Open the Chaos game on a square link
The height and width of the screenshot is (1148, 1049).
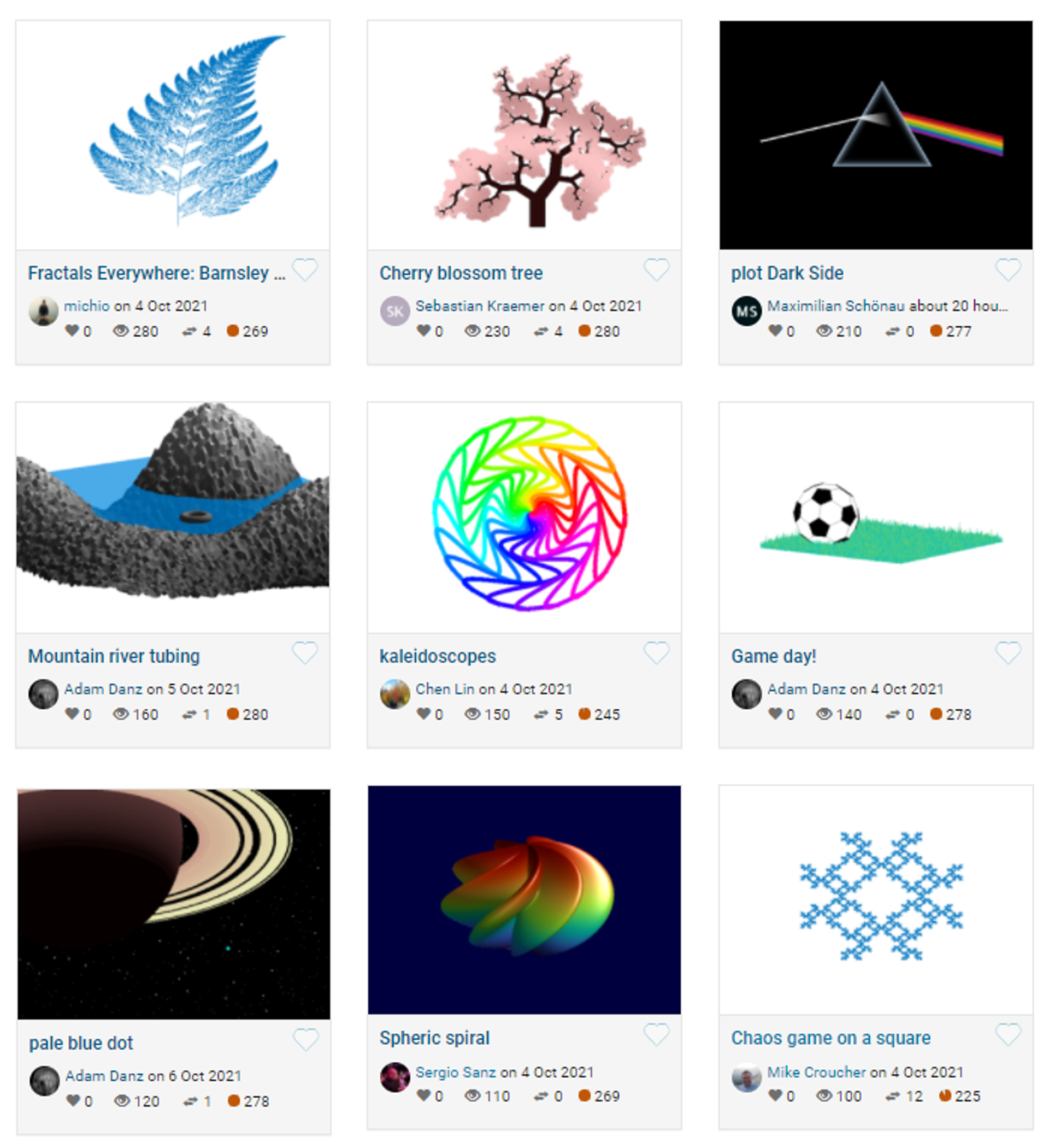(x=830, y=1038)
